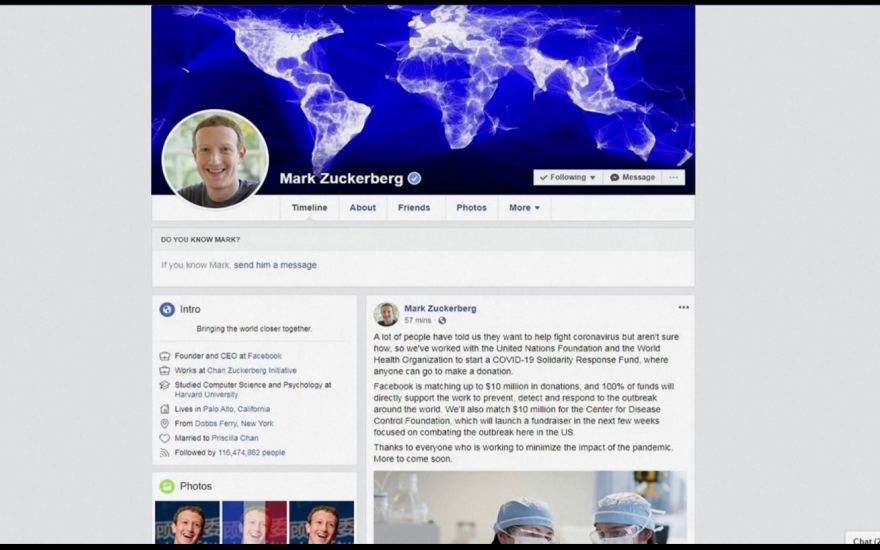Viewport: 880px width, 550px height.
Task: Open the three-dot options on the cover
Action: point(673,177)
